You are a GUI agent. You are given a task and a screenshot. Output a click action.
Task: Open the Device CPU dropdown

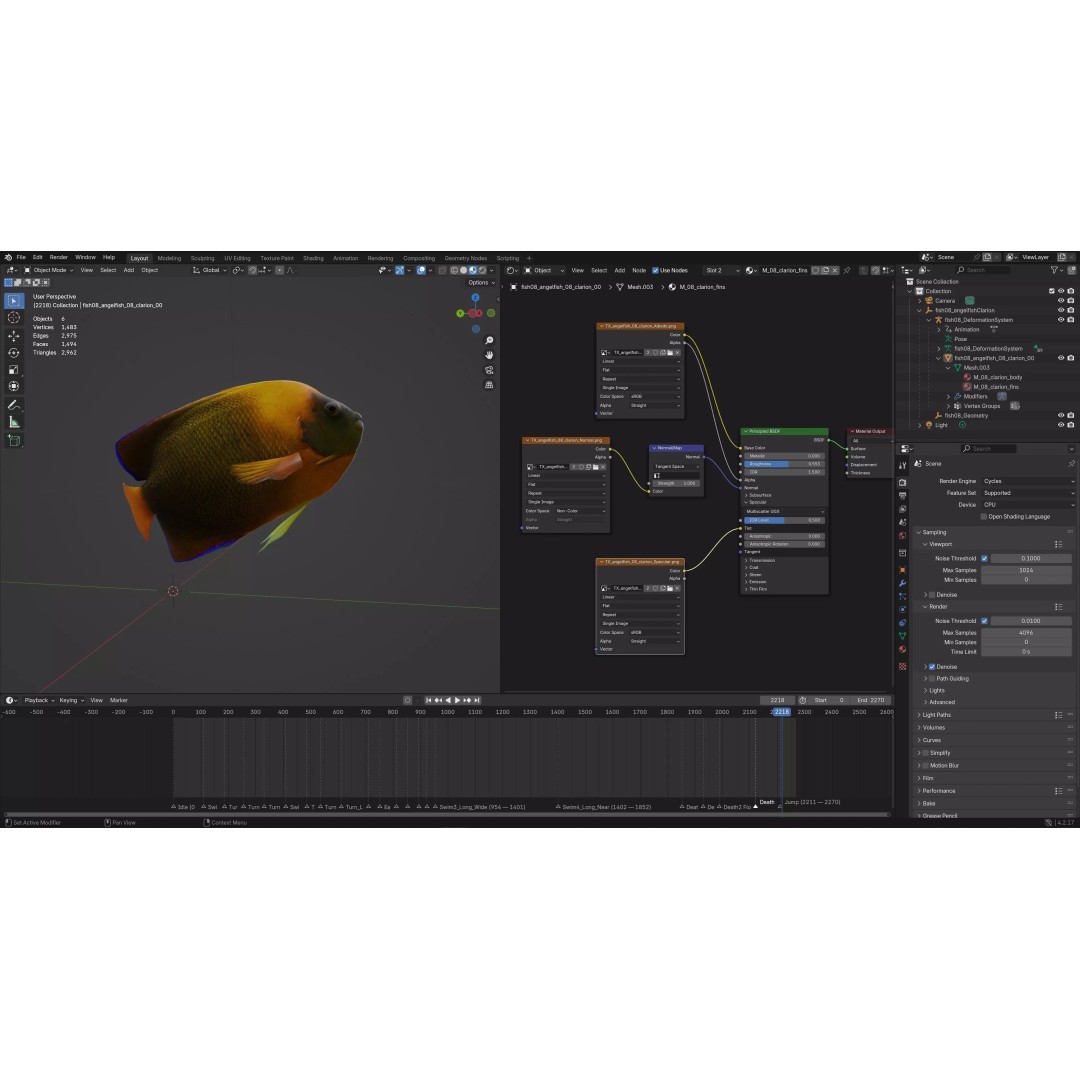(1027, 504)
